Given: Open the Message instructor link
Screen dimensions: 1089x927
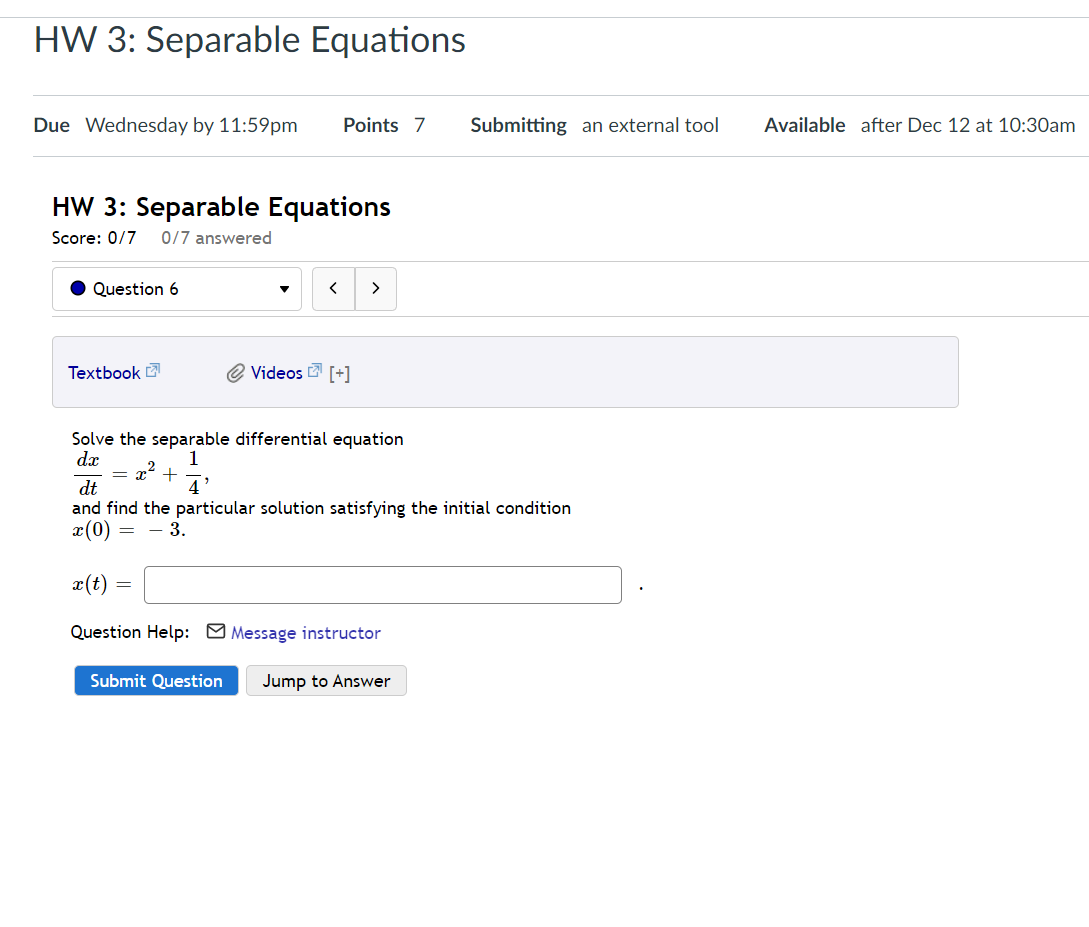Looking at the screenshot, I should [x=305, y=633].
